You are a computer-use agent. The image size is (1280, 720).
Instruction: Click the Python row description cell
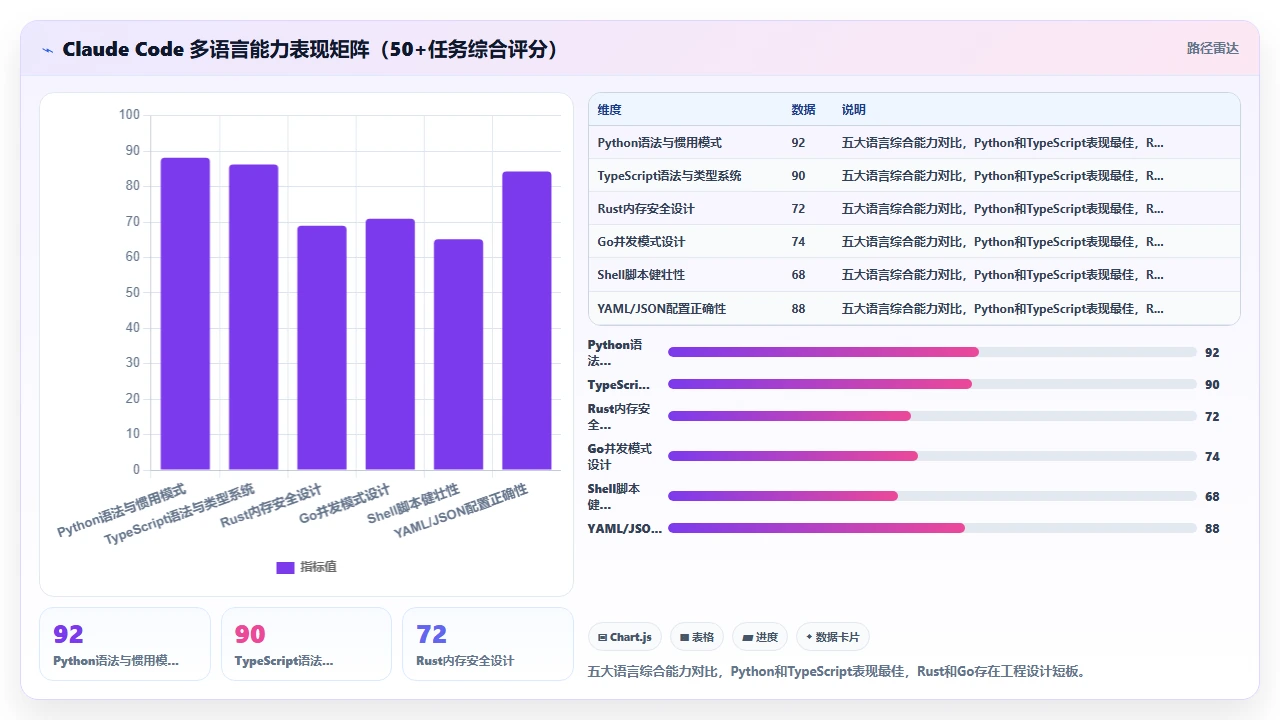coord(1002,143)
